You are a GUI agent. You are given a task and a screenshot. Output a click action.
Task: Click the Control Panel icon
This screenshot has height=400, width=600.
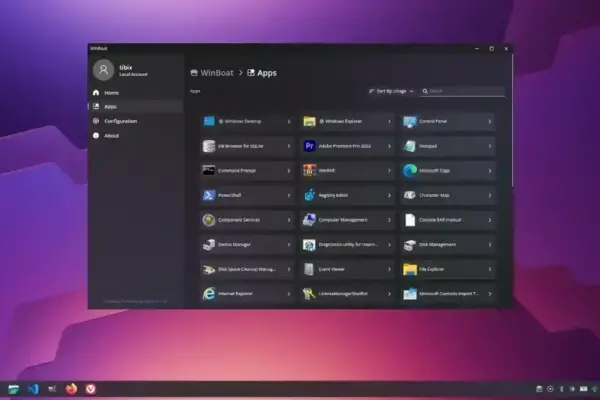(410, 121)
